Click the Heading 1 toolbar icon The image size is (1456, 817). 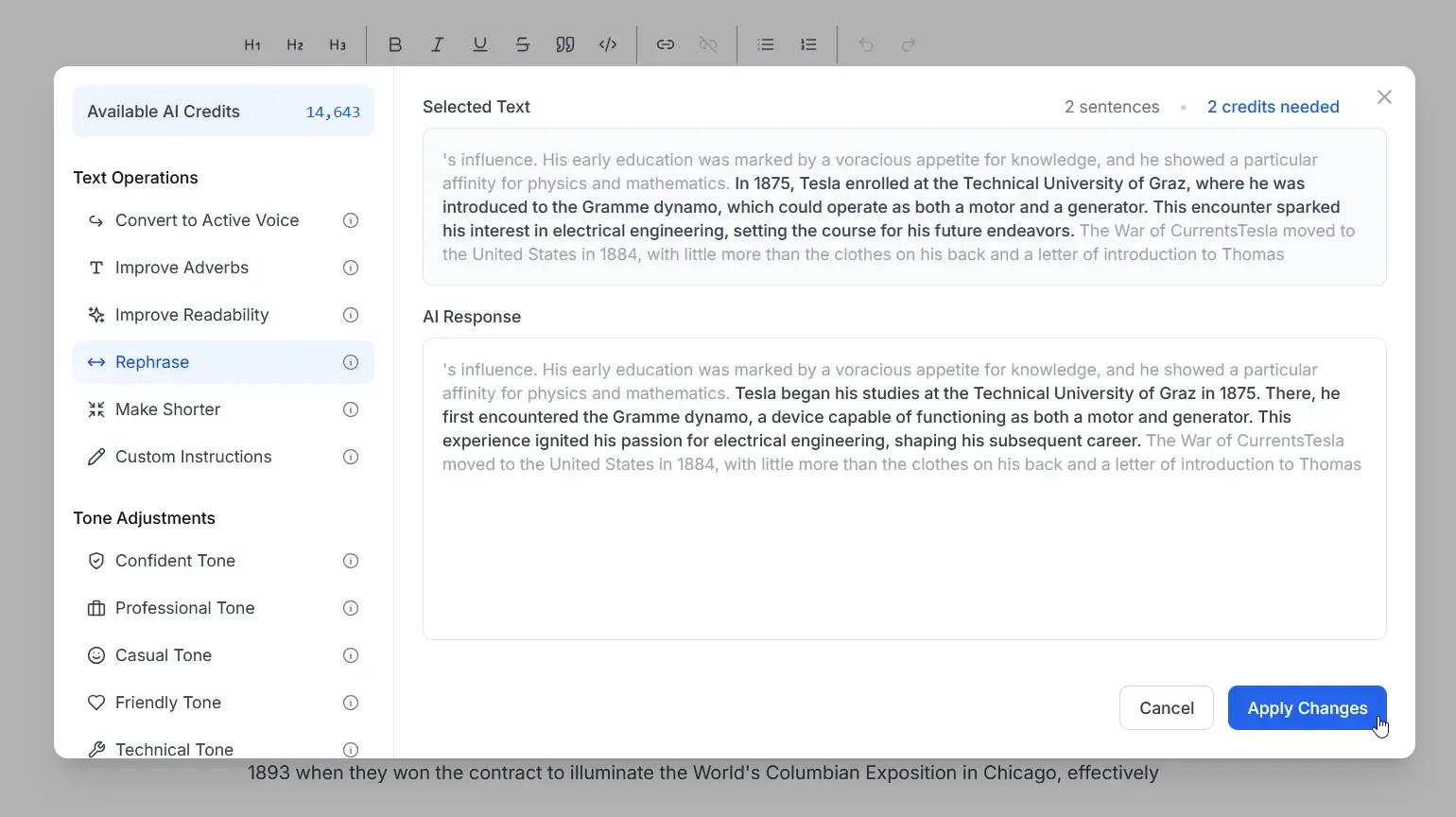coord(252,44)
